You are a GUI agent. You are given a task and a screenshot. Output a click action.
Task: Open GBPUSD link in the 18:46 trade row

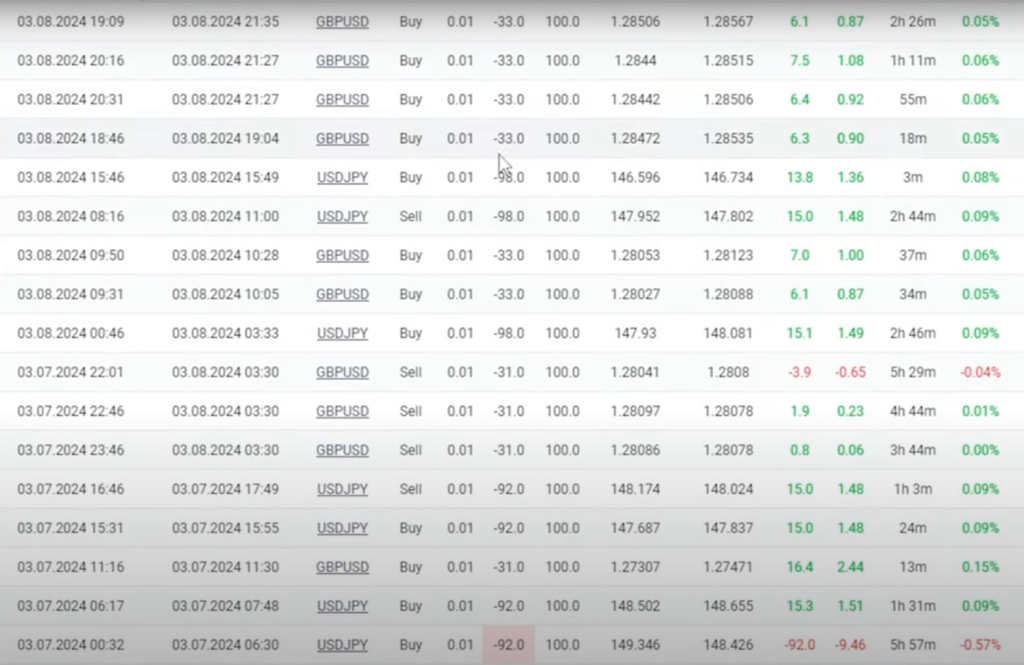(x=342, y=138)
